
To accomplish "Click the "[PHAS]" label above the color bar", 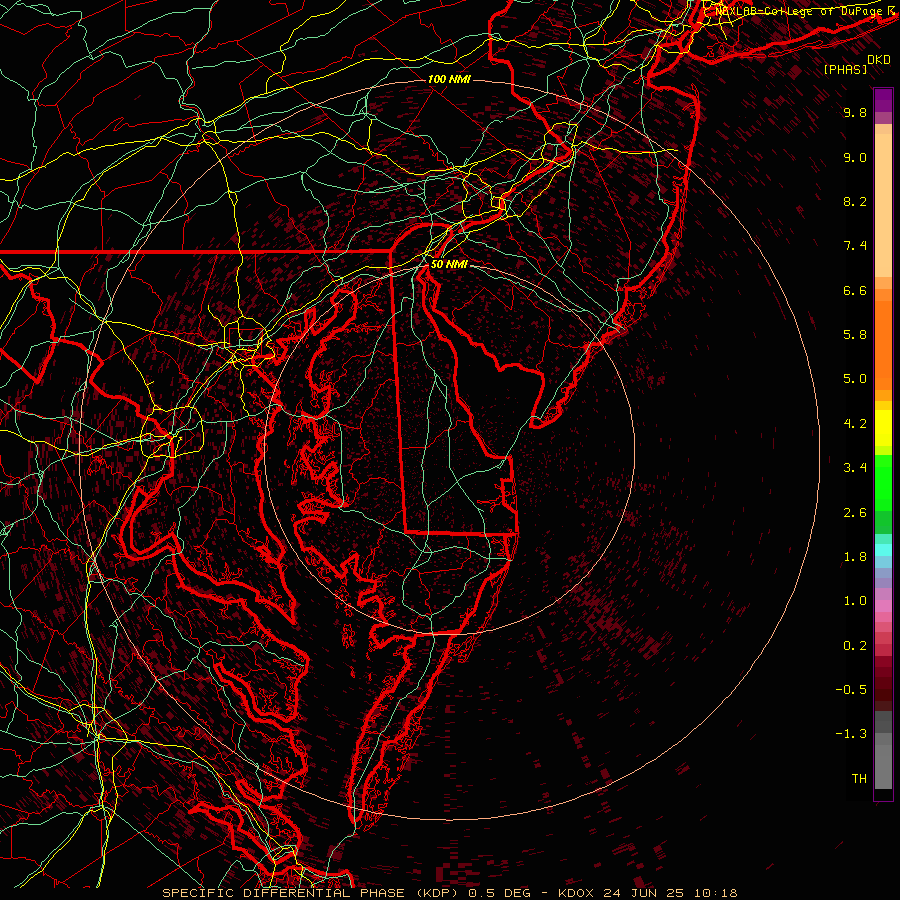I will (x=845, y=70).
